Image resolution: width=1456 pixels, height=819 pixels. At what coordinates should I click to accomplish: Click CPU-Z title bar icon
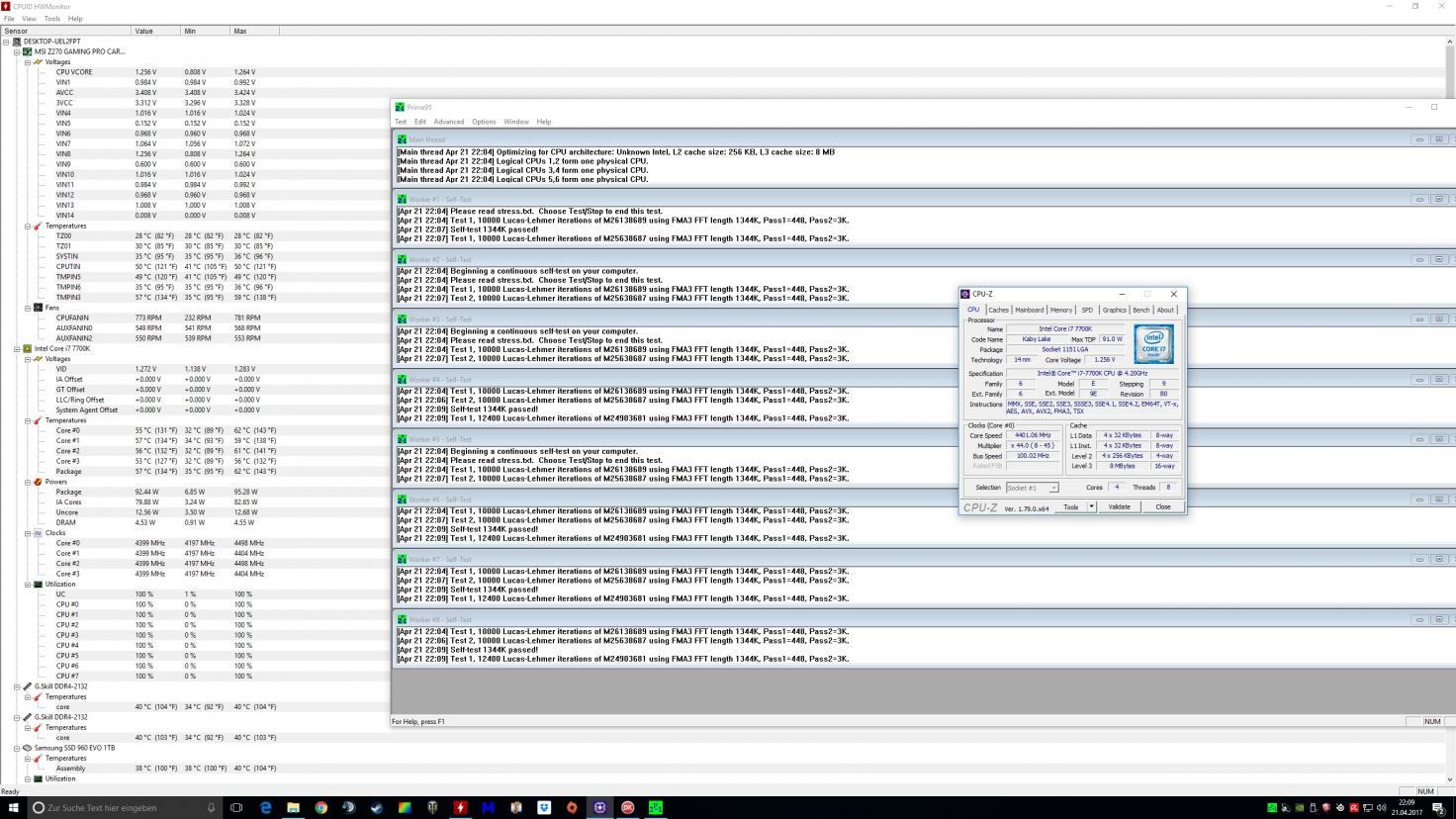point(966,294)
